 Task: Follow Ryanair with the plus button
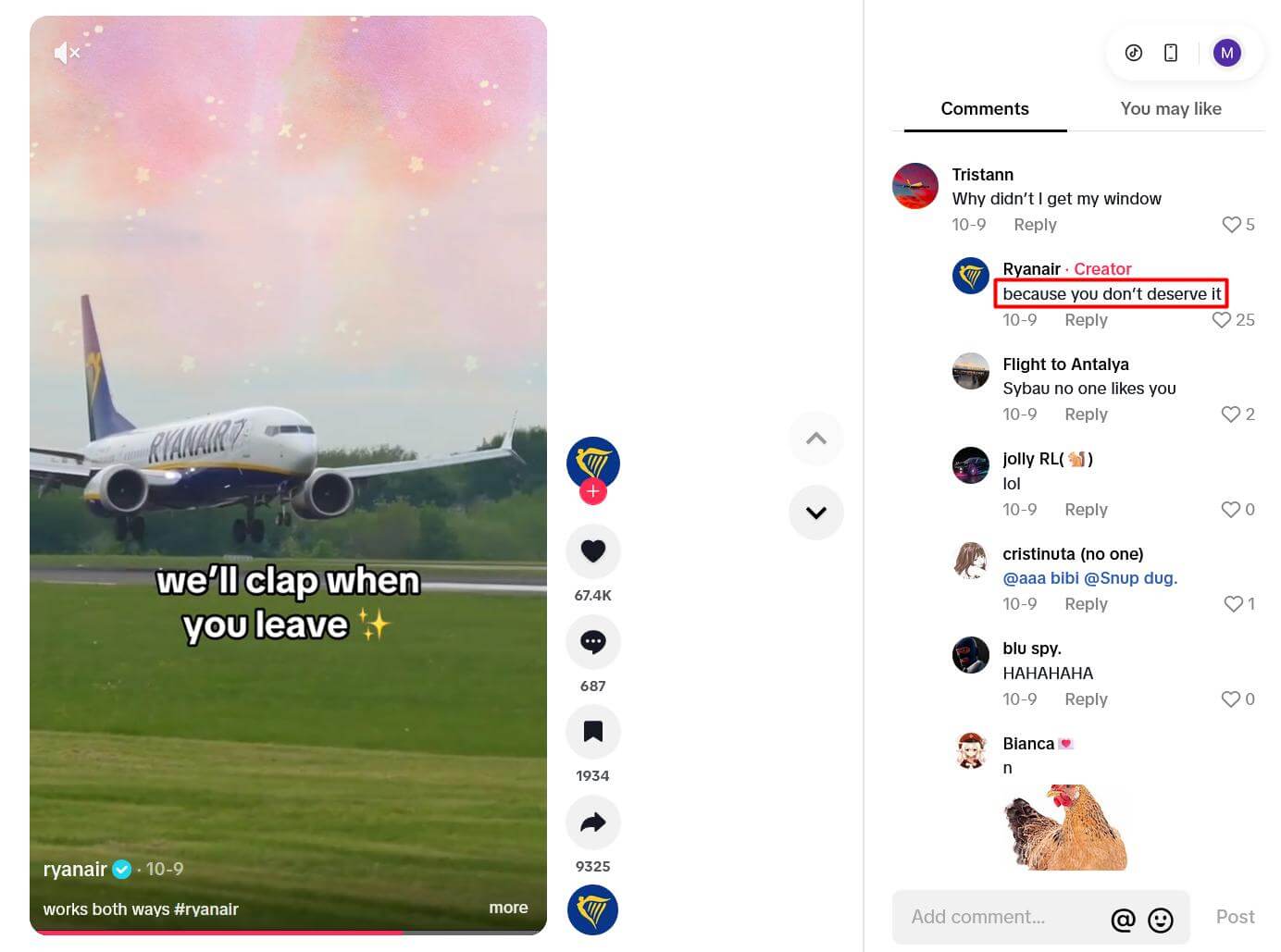[593, 491]
